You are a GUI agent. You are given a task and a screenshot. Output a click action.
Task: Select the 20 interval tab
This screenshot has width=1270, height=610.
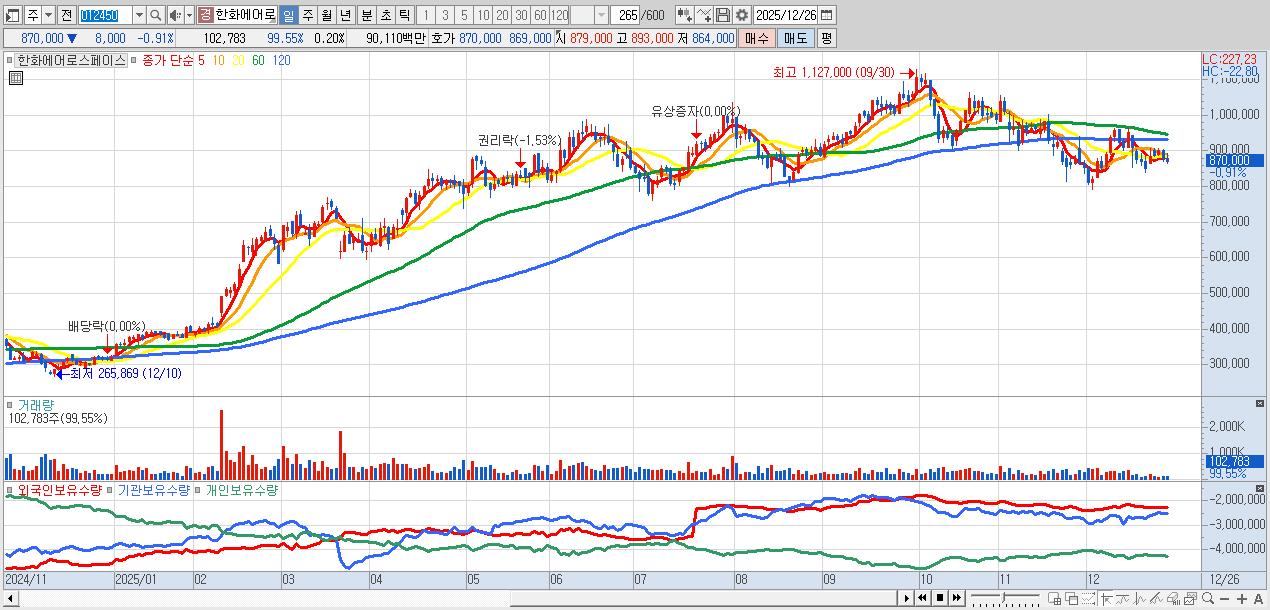(x=503, y=15)
